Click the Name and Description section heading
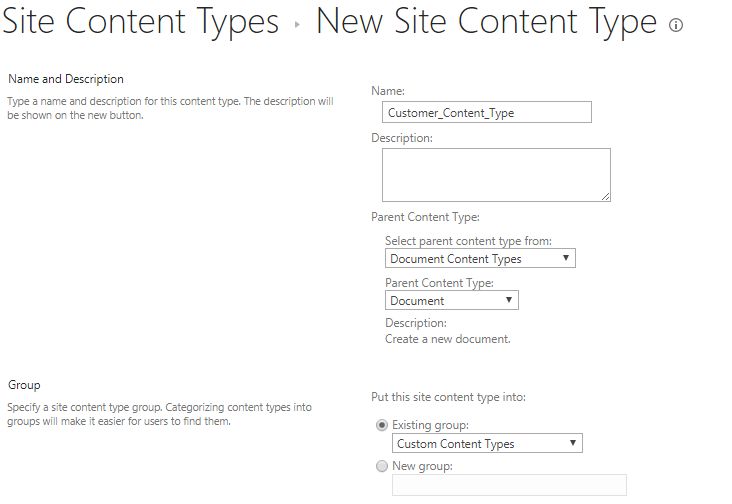The image size is (732, 504). coord(66,79)
